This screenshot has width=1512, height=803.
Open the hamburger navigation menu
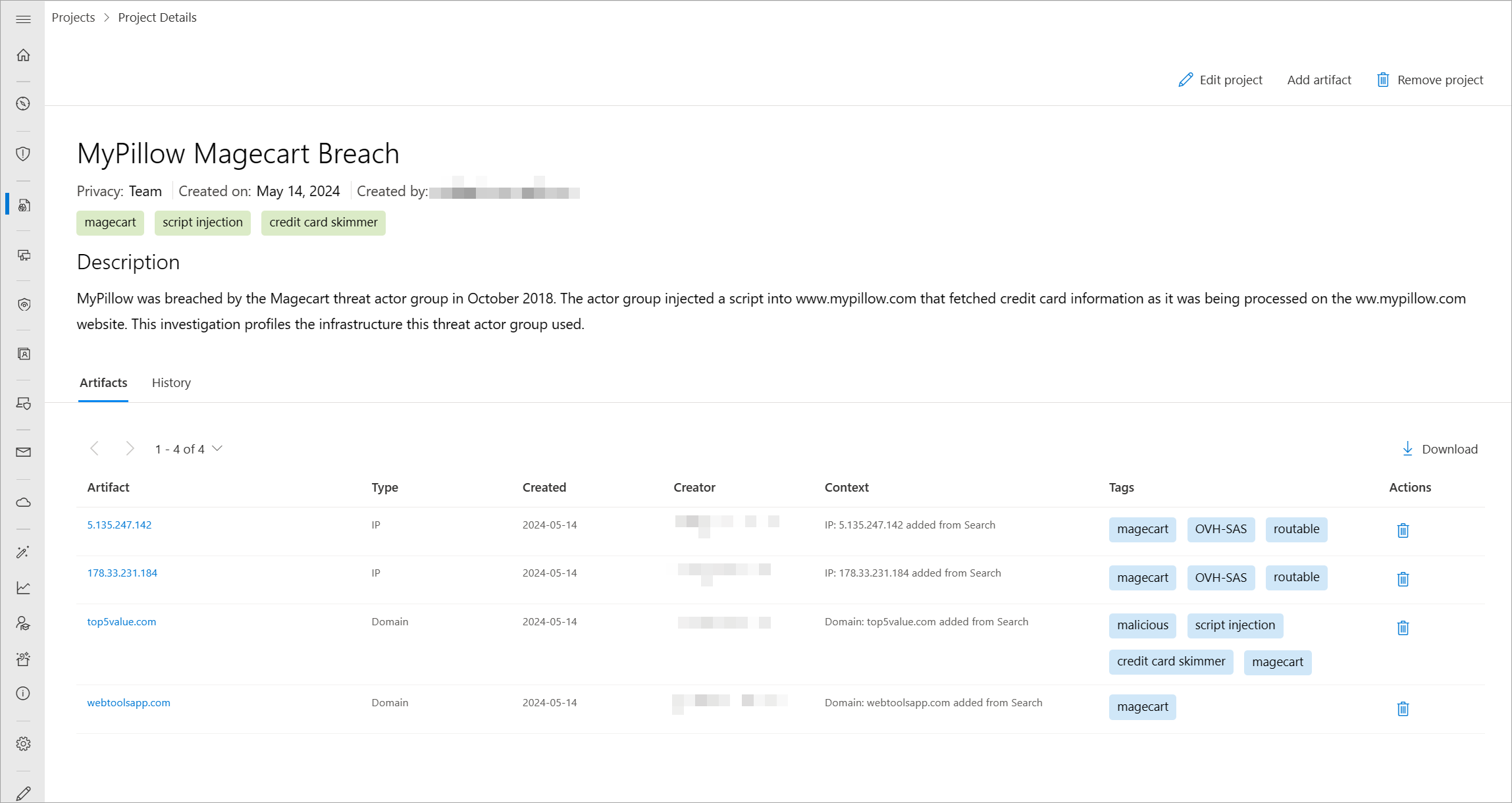(23, 19)
